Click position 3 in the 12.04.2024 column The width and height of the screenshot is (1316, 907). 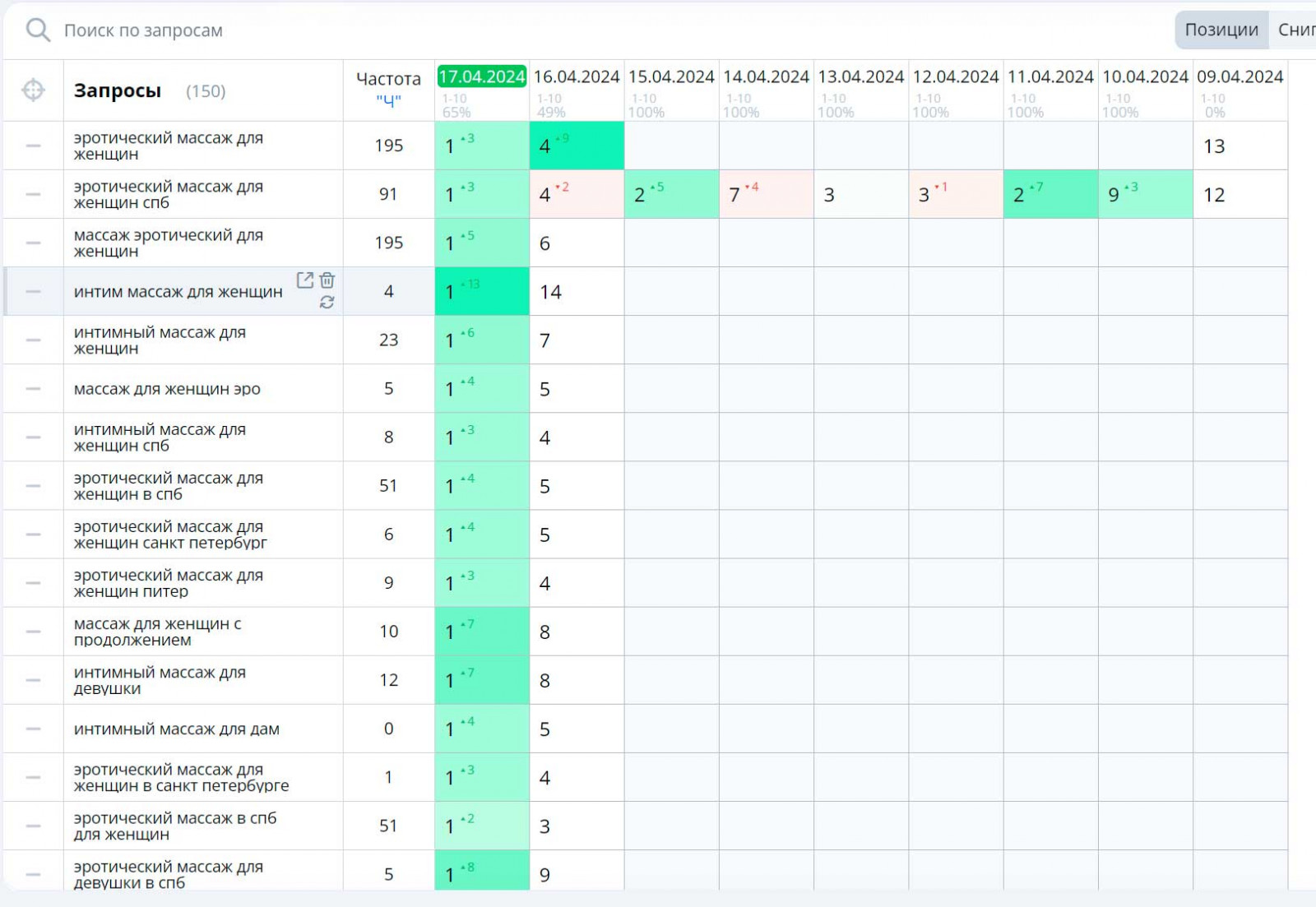924,195
